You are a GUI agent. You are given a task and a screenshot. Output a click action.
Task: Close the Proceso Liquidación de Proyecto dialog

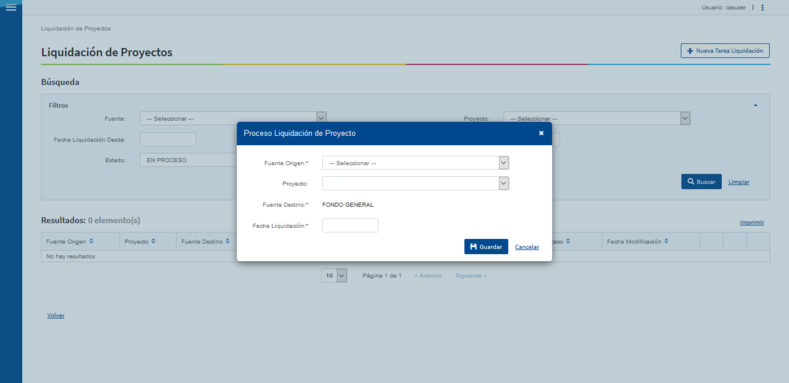541,133
